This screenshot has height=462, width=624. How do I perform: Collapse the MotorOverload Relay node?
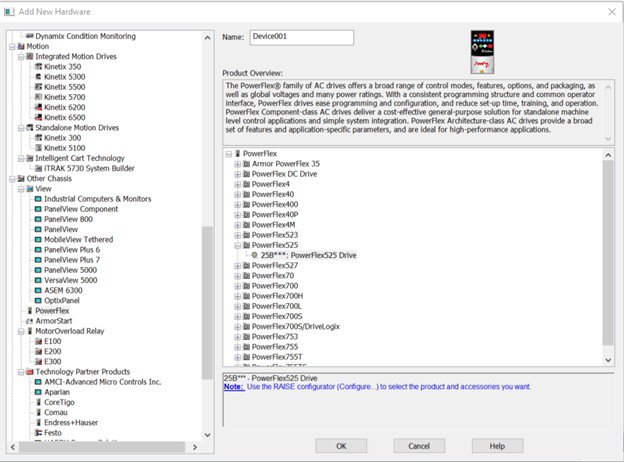pos(21,331)
